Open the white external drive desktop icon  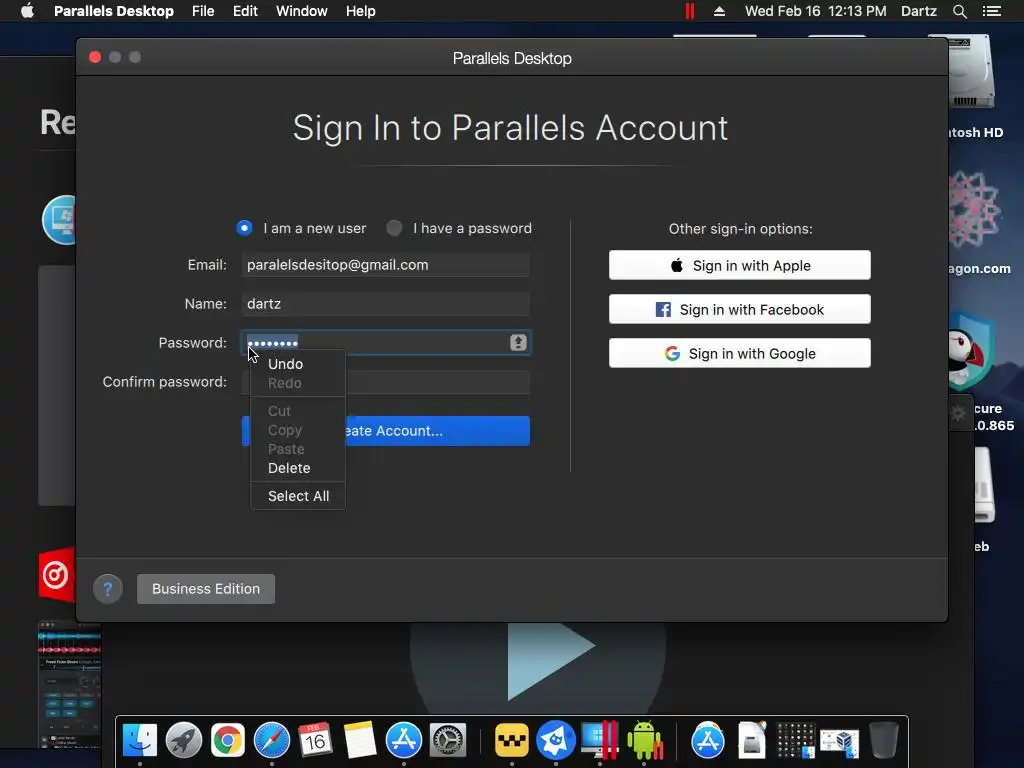pyautogui.click(x=982, y=486)
